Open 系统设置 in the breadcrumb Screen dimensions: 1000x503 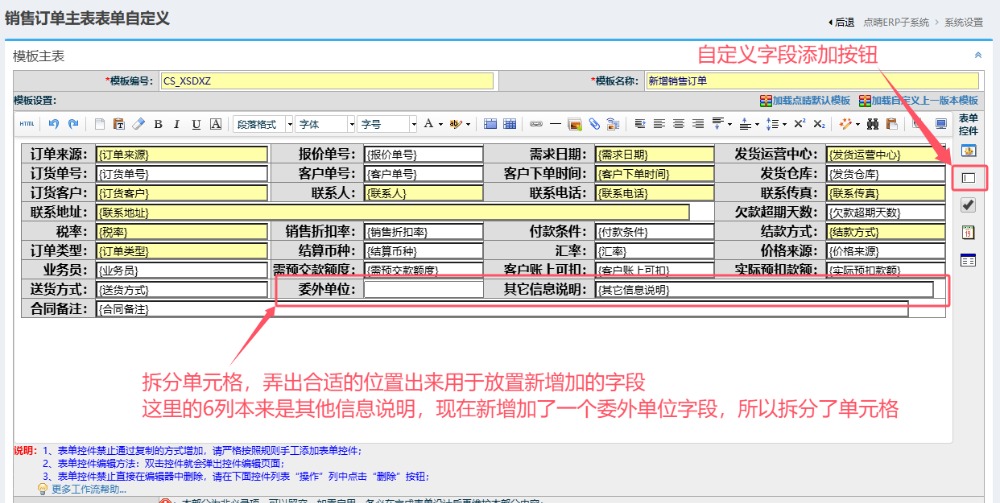click(963, 22)
